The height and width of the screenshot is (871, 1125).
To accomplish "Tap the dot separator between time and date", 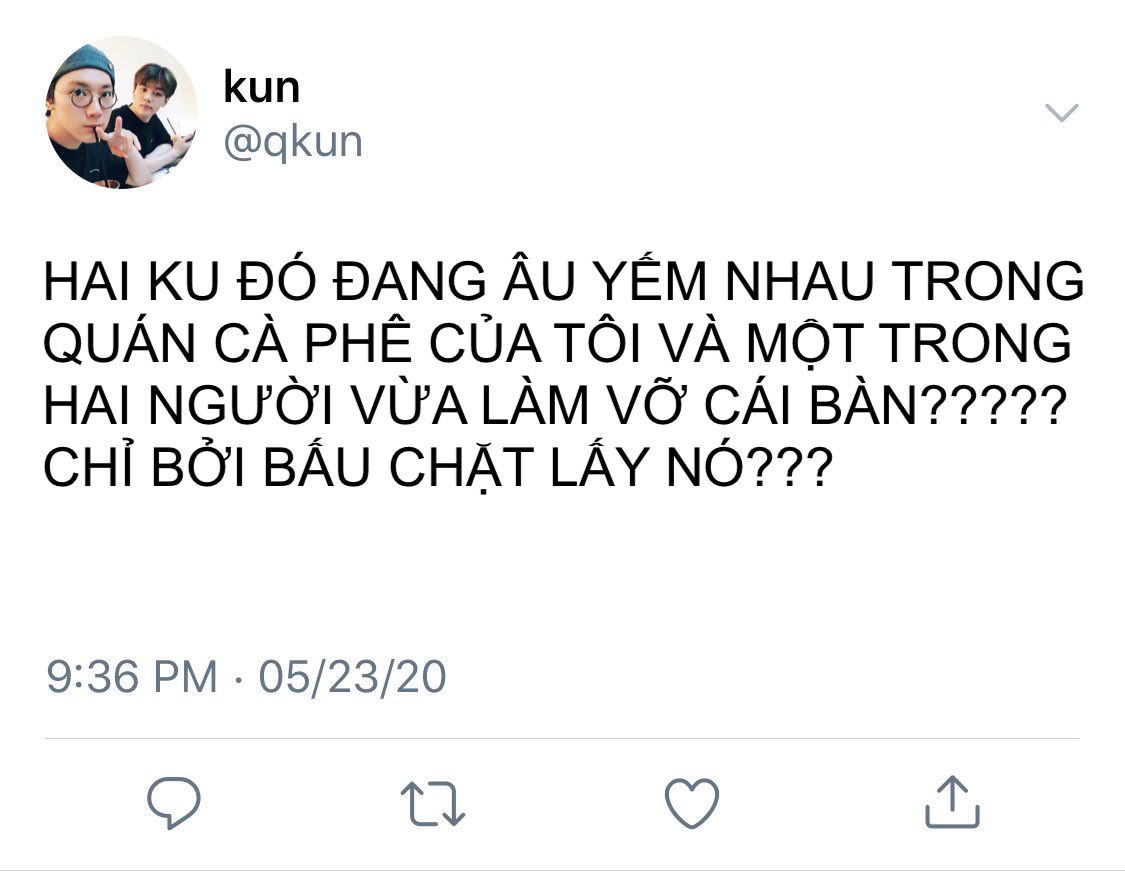I will click(x=237, y=678).
